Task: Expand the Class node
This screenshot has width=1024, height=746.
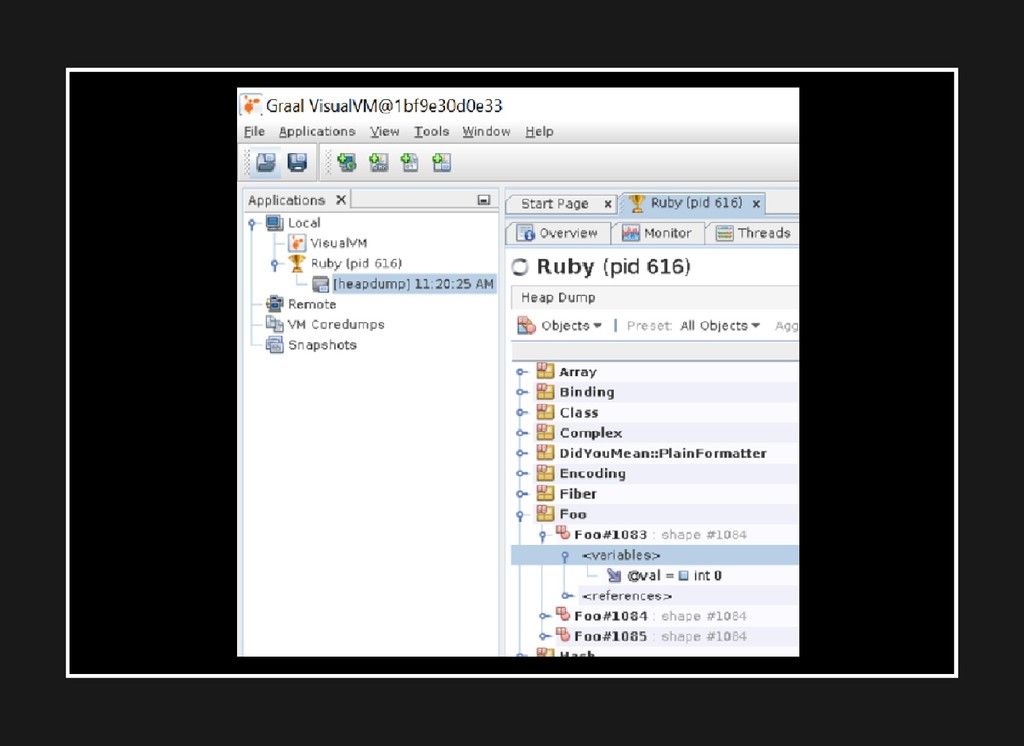Action: pyautogui.click(x=521, y=412)
